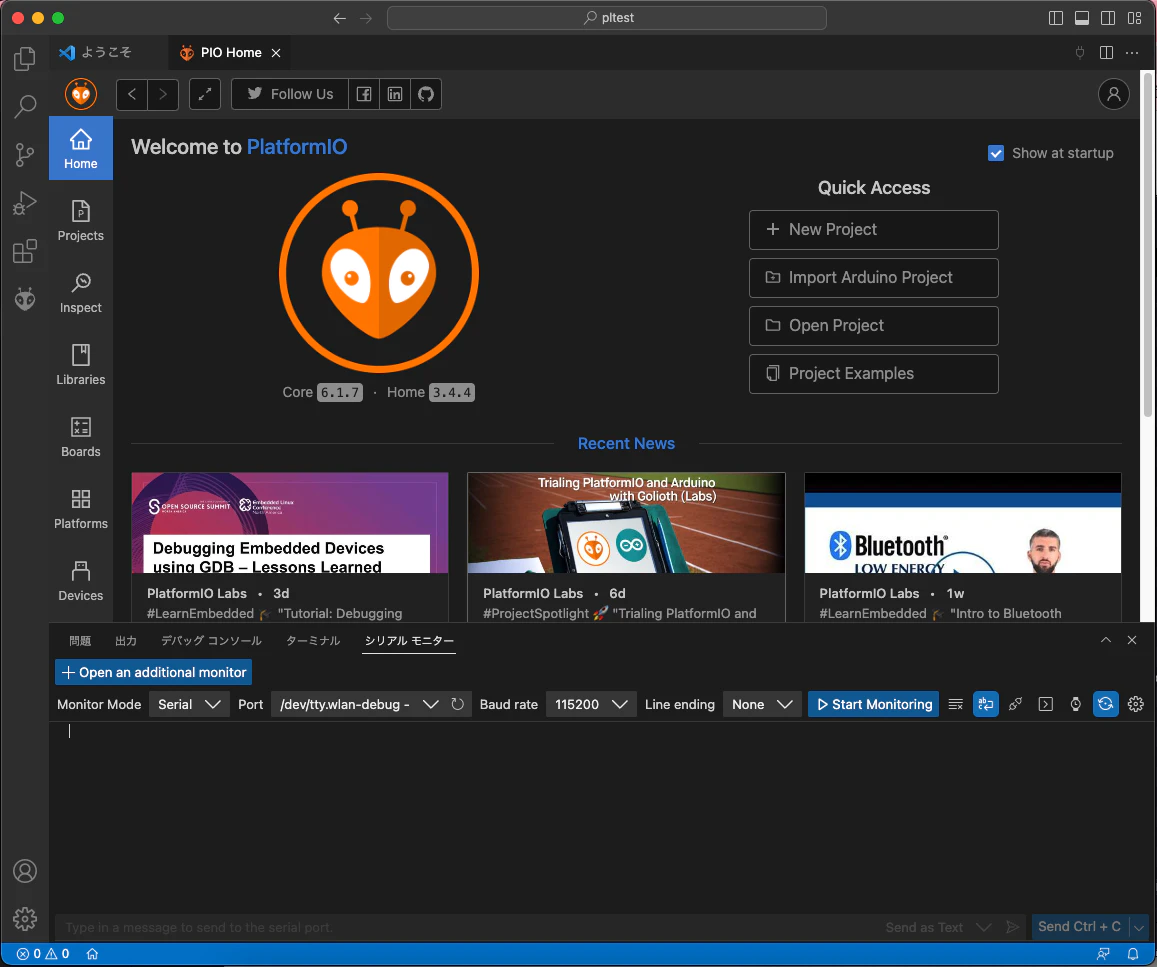This screenshot has width=1157, height=967.
Task: Expand PIO Home to full view
Action: coord(205,94)
